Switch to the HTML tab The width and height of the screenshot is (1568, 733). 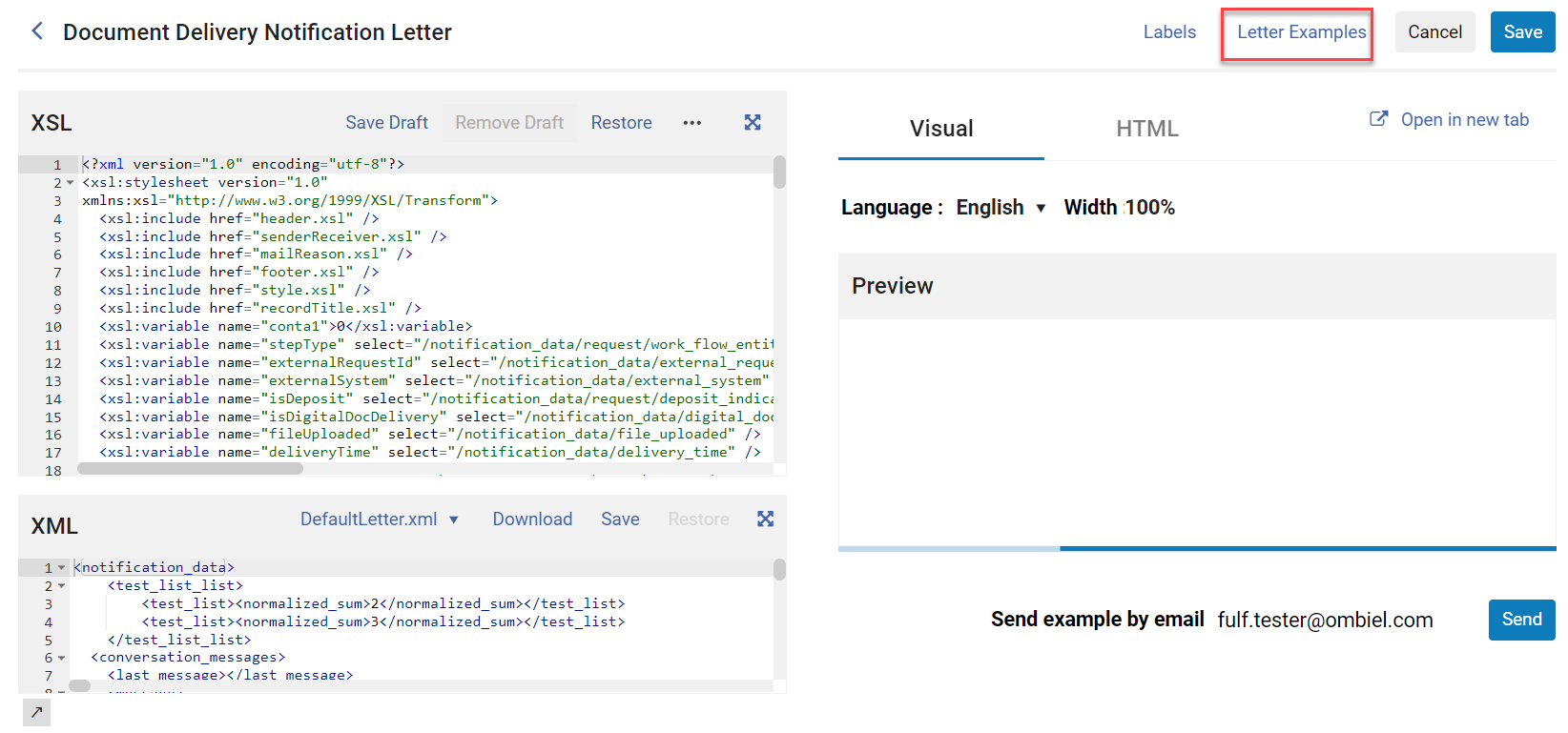pos(1147,129)
